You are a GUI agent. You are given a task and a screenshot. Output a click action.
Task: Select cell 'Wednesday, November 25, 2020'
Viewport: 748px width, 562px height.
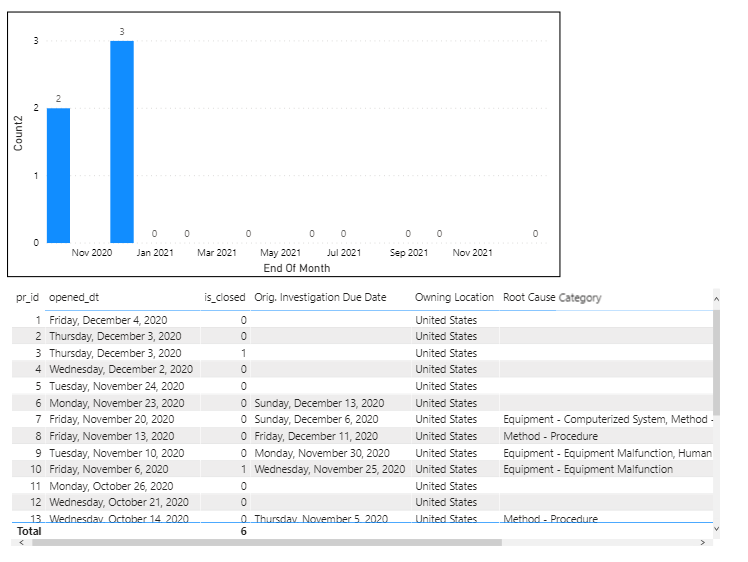[x=330, y=469]
